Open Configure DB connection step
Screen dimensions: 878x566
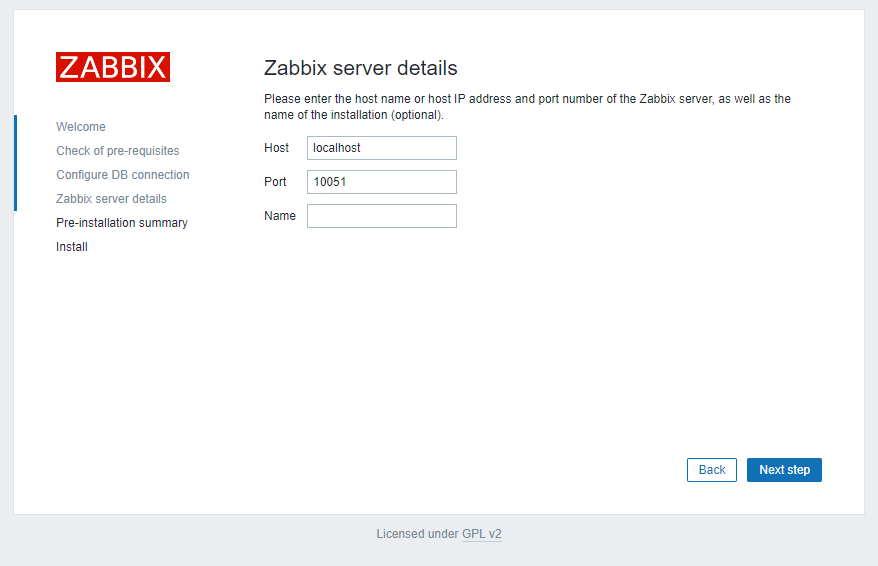click(123, 175)
